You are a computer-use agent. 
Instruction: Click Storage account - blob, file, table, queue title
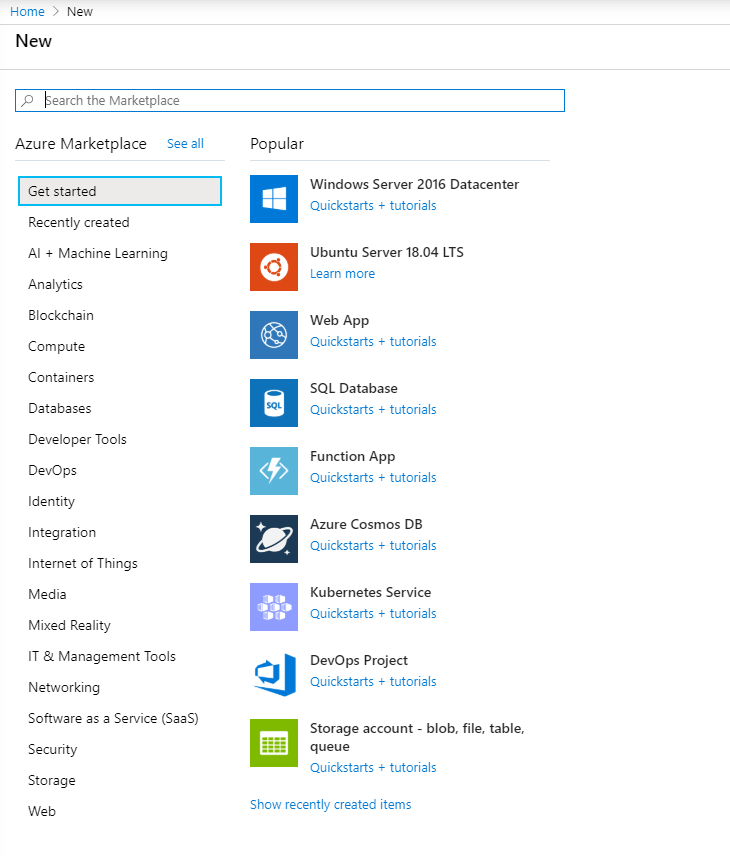417,738
